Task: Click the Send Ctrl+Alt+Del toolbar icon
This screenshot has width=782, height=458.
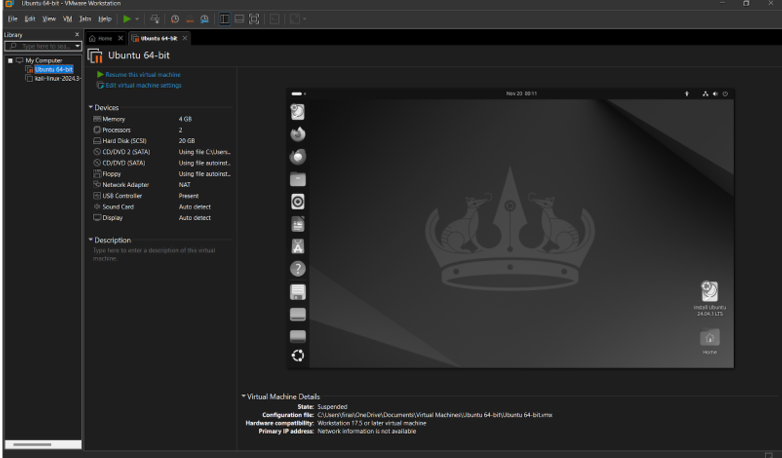Action: (155, 19)
